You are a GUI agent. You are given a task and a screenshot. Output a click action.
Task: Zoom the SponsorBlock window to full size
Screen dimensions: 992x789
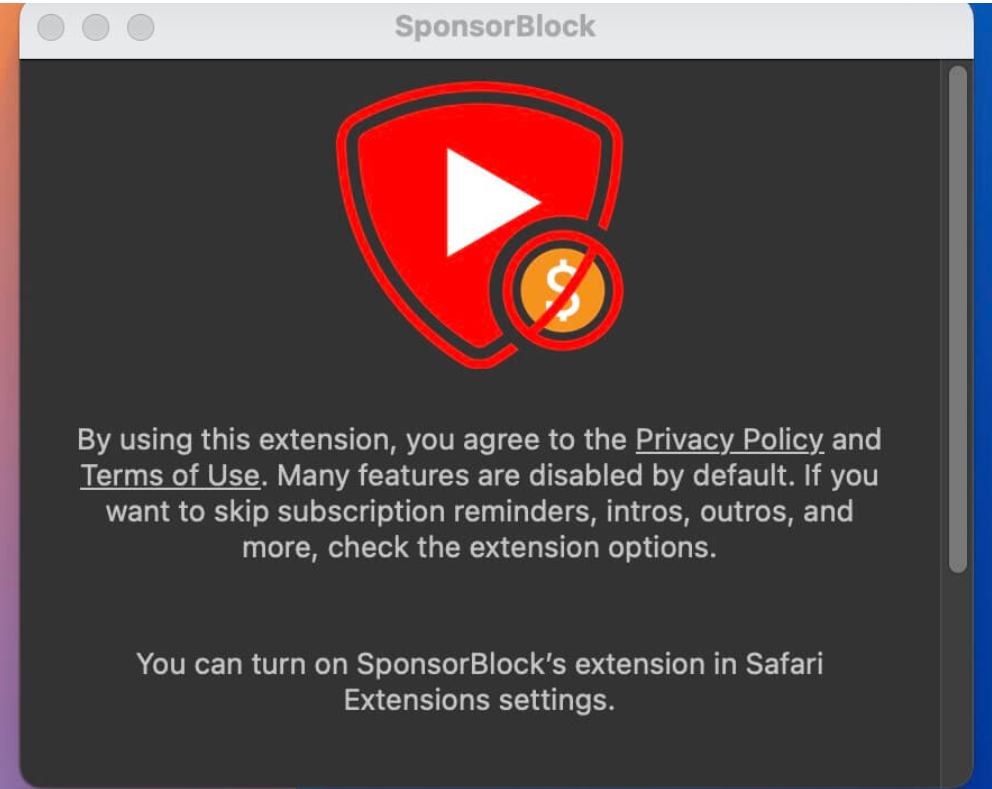coord(140,28)
